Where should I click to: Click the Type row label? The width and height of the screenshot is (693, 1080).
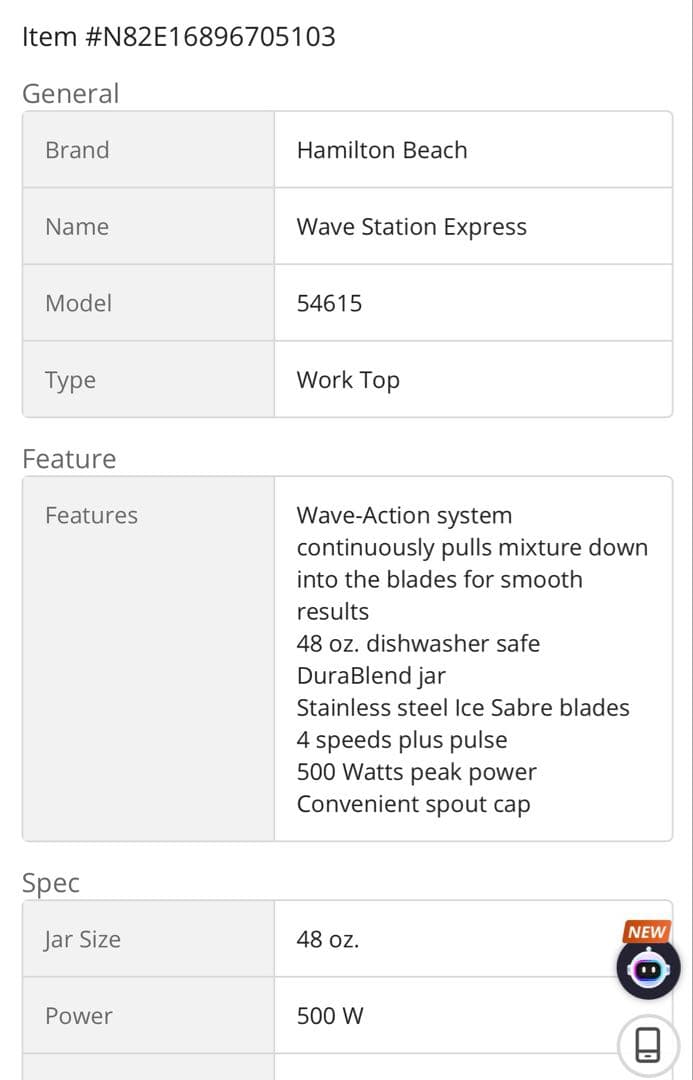[x=70, y=380]
